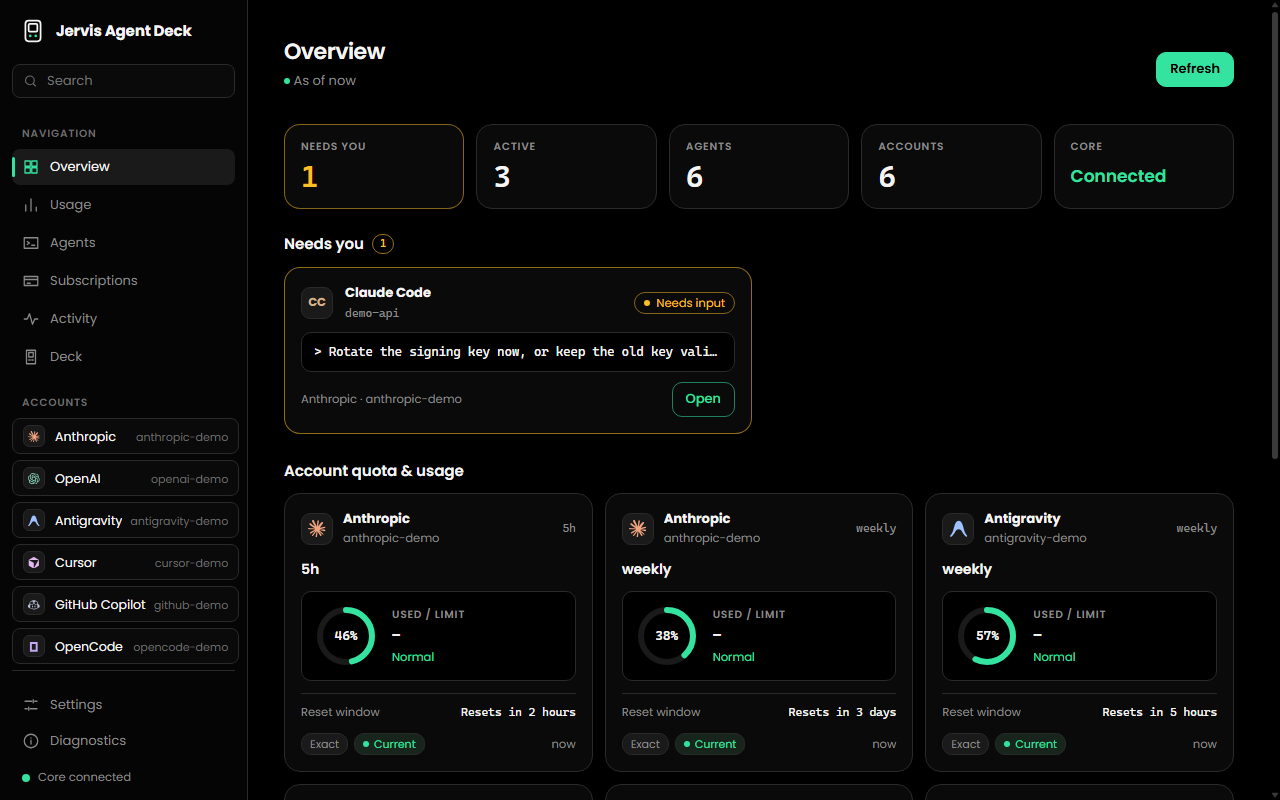
Task: Open the Activity view
Action: [x=124, y=319]
